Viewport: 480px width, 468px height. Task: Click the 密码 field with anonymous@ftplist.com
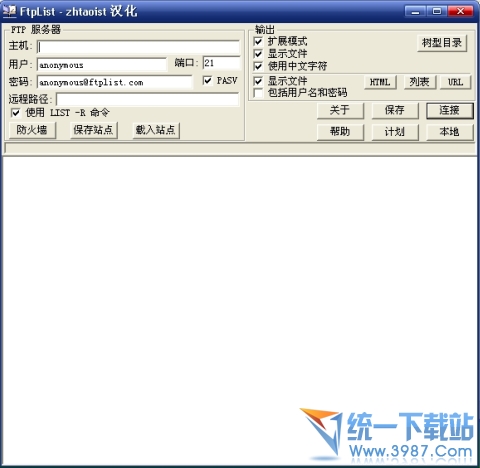pyautogui.click(x=115, y=82)
